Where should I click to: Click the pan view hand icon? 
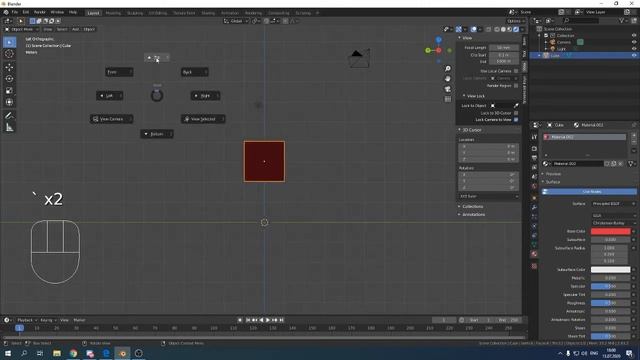coord(448,79)
